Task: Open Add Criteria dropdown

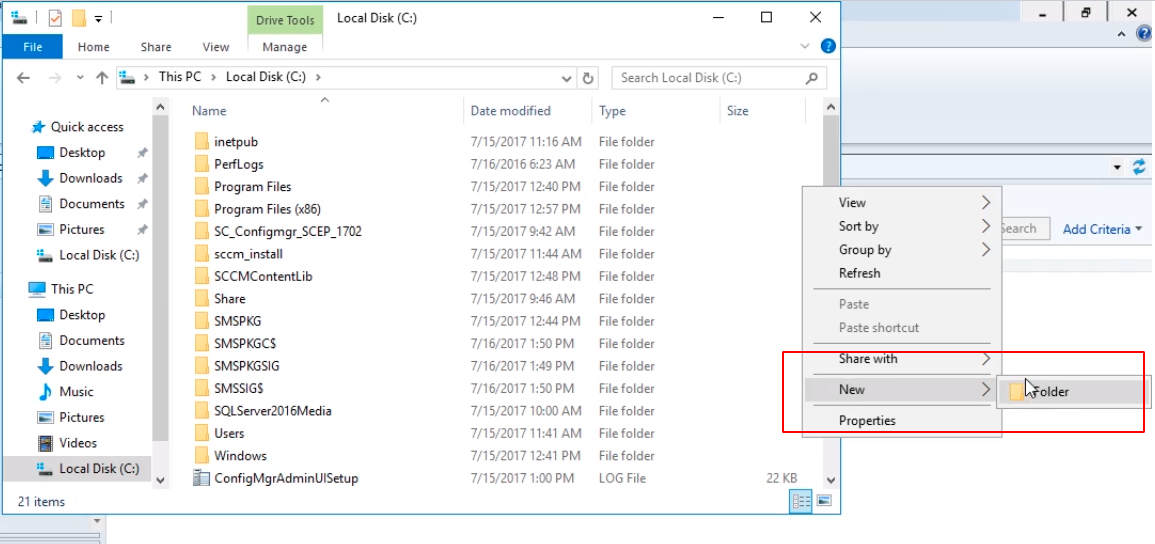Action: click(1102, 229)
